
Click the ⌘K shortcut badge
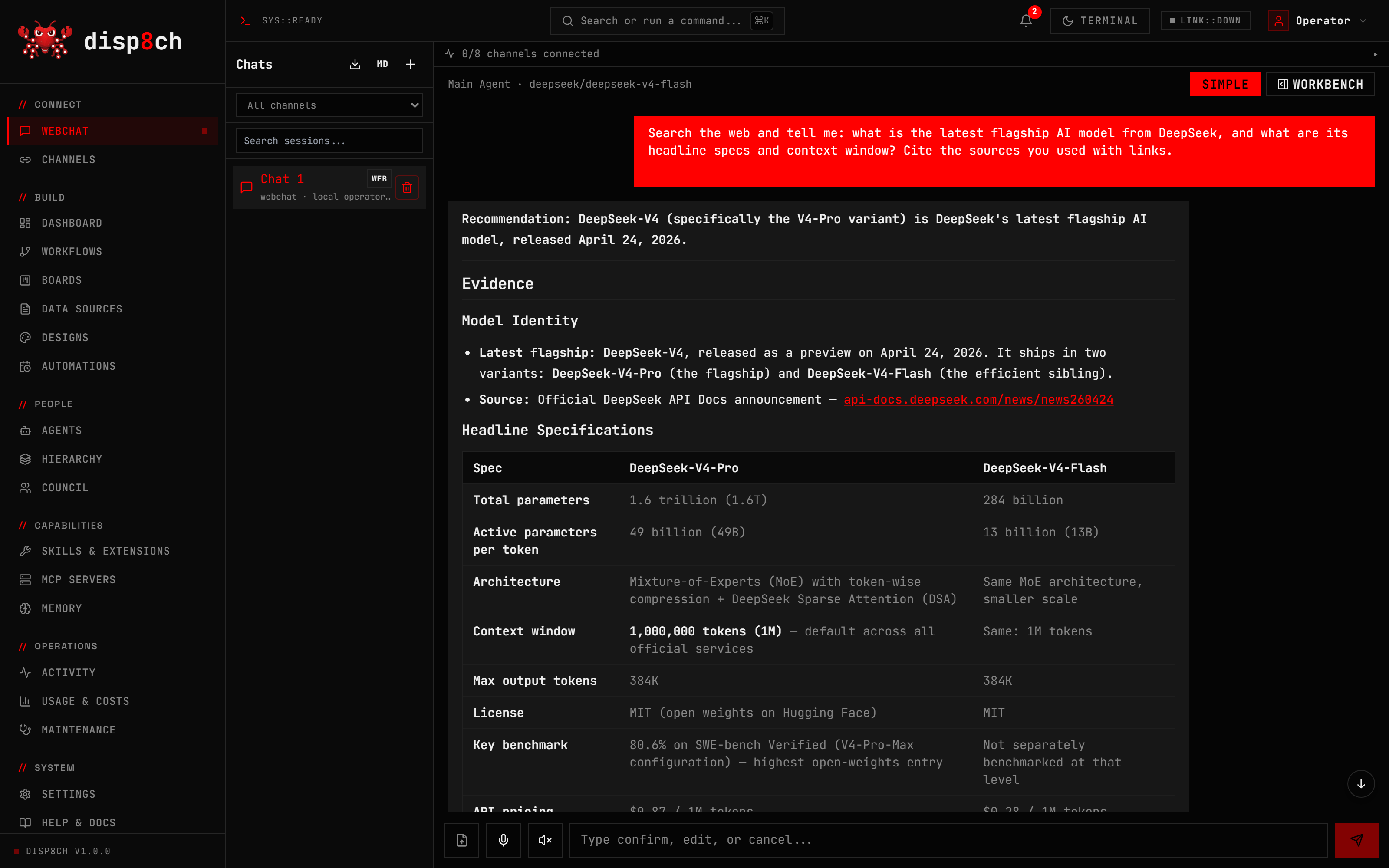coord(762,21)
